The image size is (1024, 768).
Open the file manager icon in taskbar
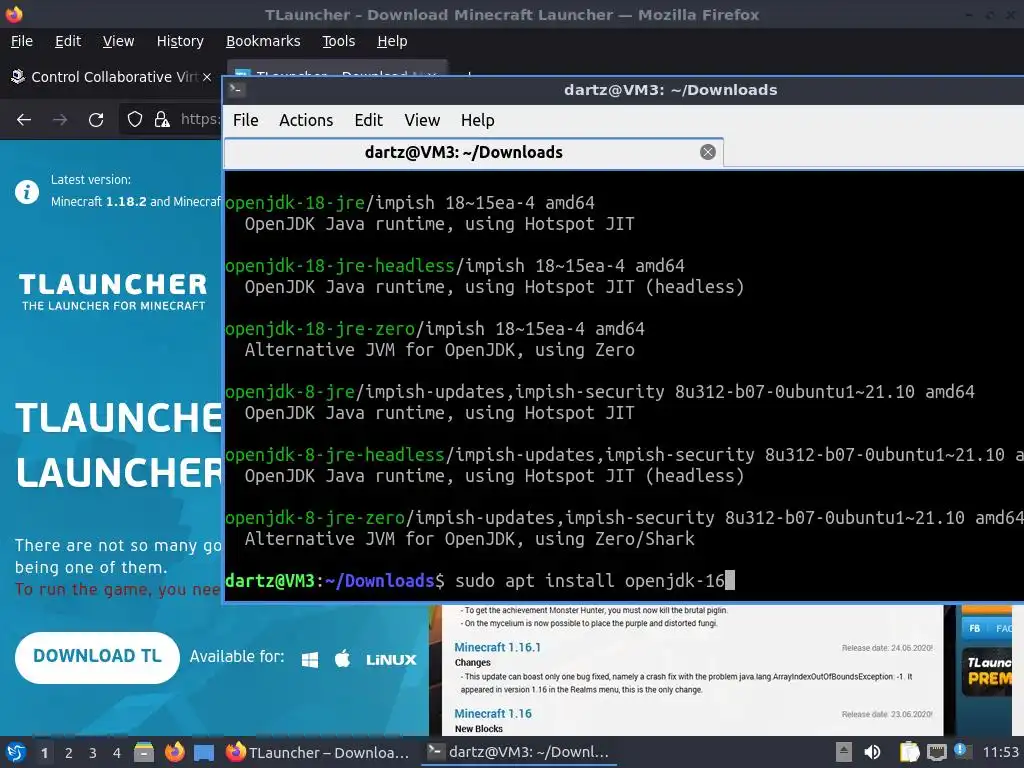(144, 752)
